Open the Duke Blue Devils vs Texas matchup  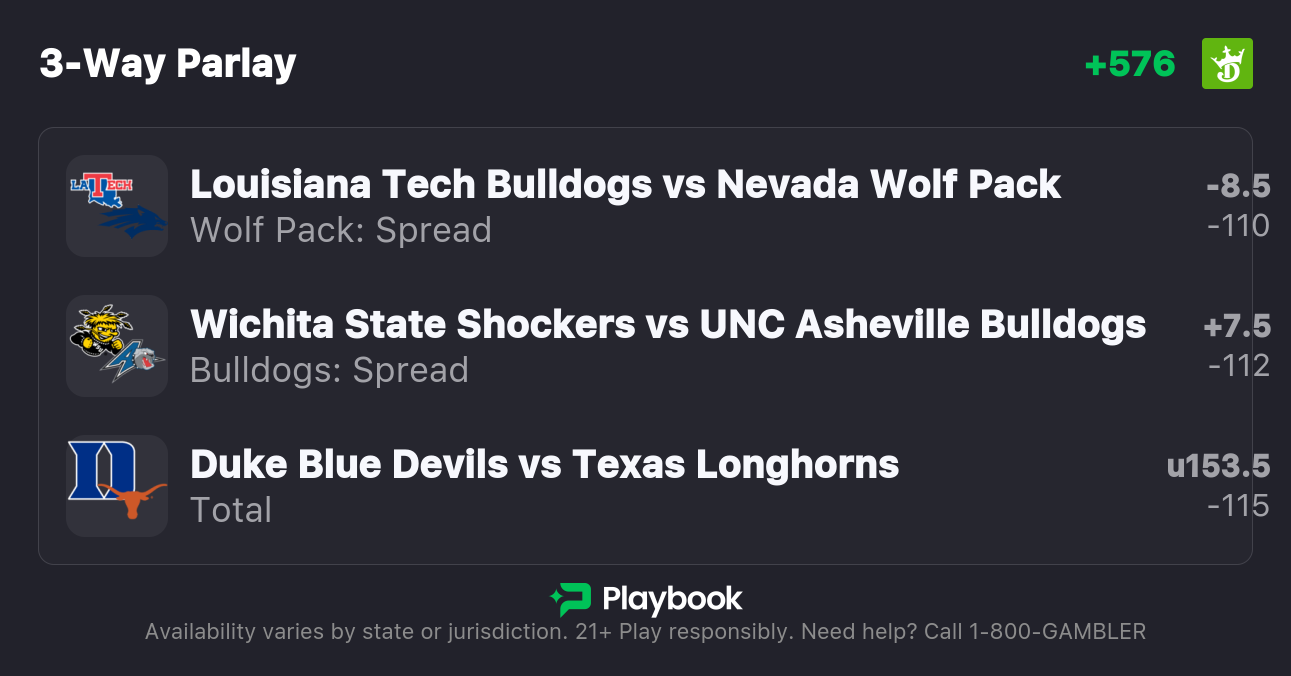pos(544,465)
